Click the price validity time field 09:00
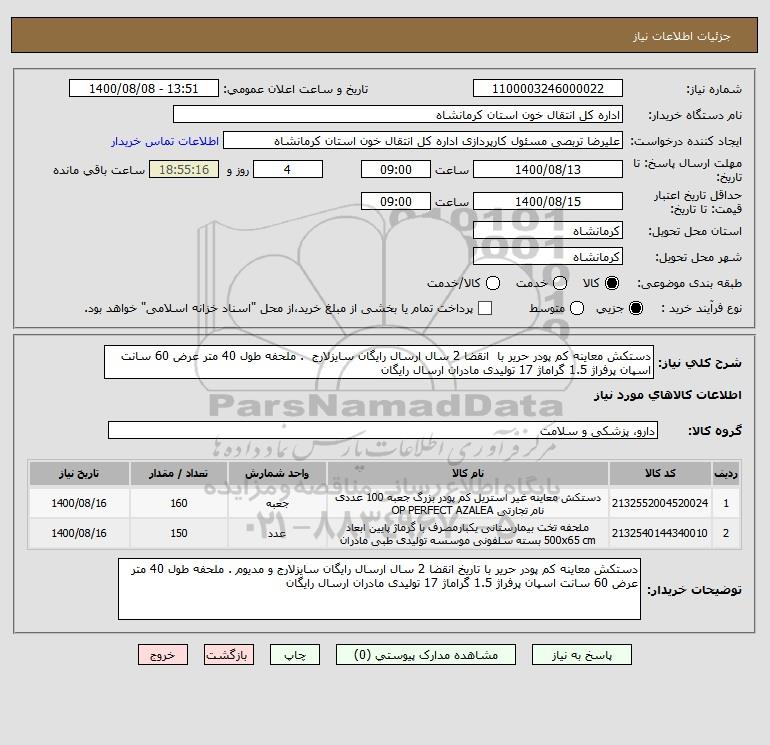This screenshot has height=745, width=770. coord(396,201)
